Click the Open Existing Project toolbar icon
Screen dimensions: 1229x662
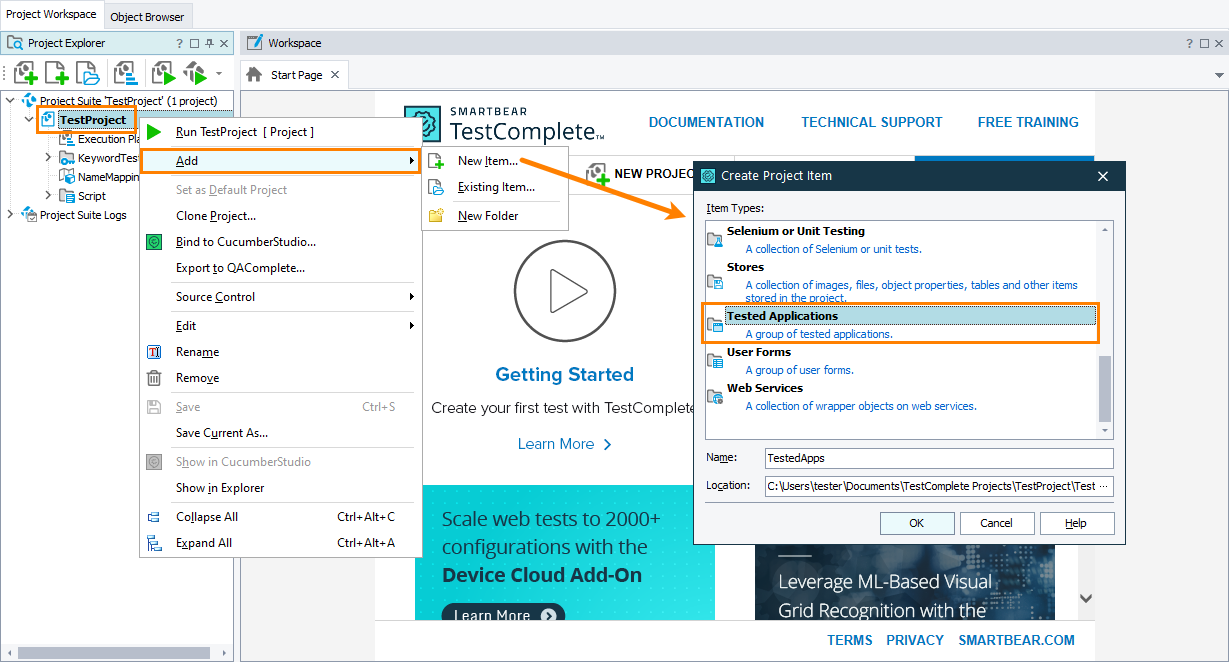(87, 73)
